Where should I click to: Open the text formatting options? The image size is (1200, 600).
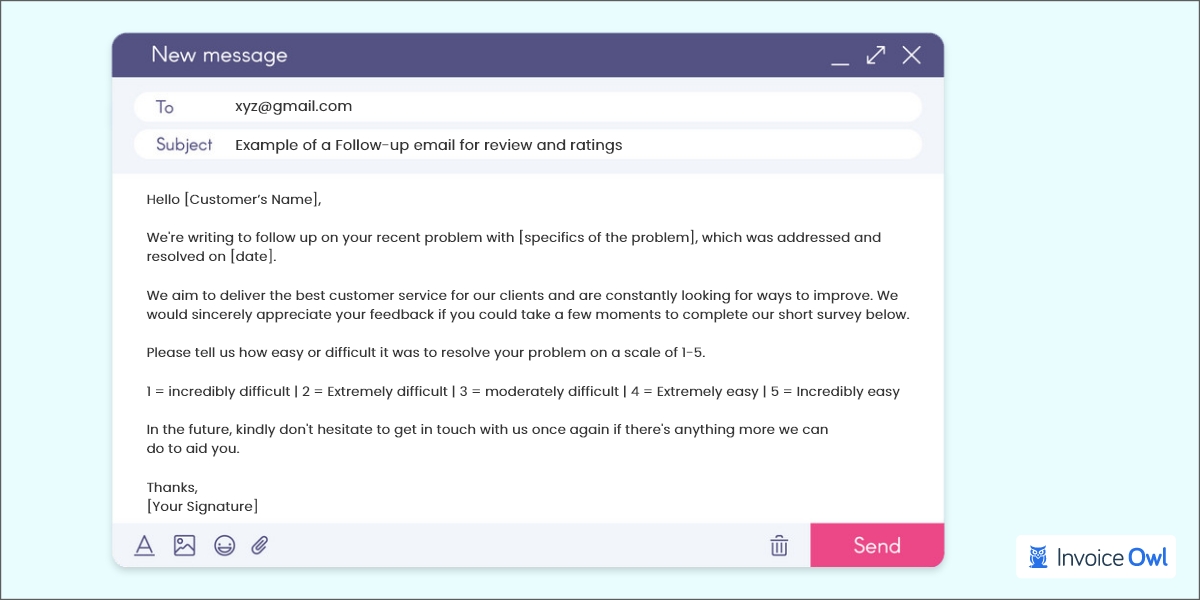pyautogui.click(x=145, y=545)
